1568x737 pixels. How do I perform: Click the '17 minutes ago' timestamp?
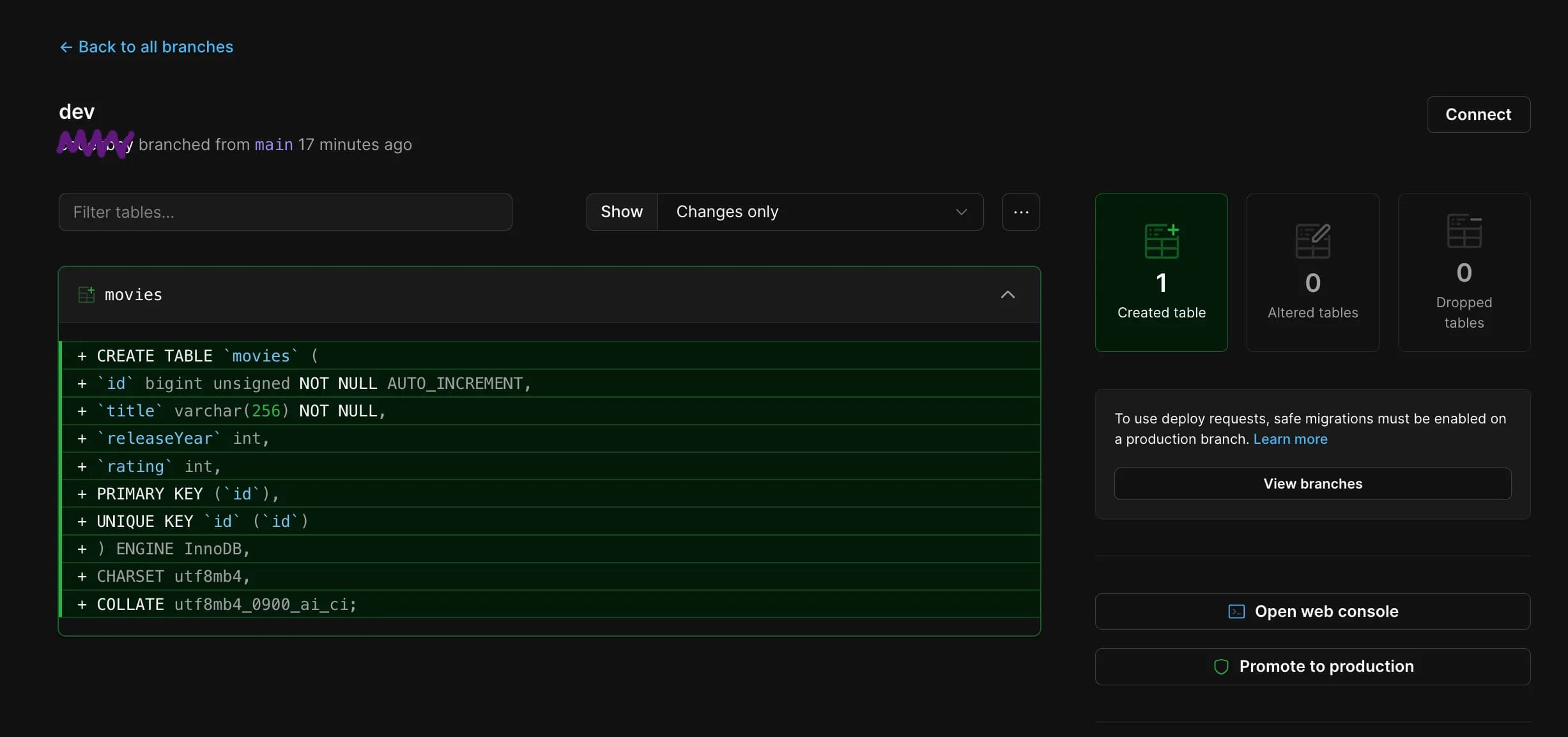(355, 144)
